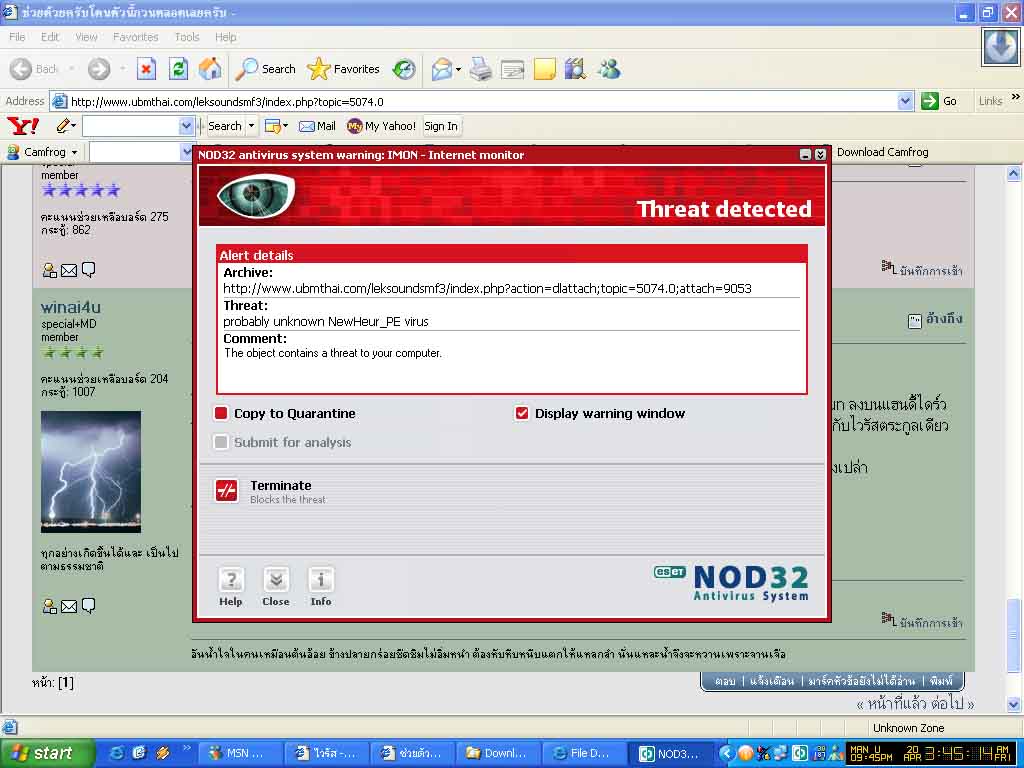Toggle the Submit for analysis checkbox
Screen dimensions: 1024x768
click(221, 442)
